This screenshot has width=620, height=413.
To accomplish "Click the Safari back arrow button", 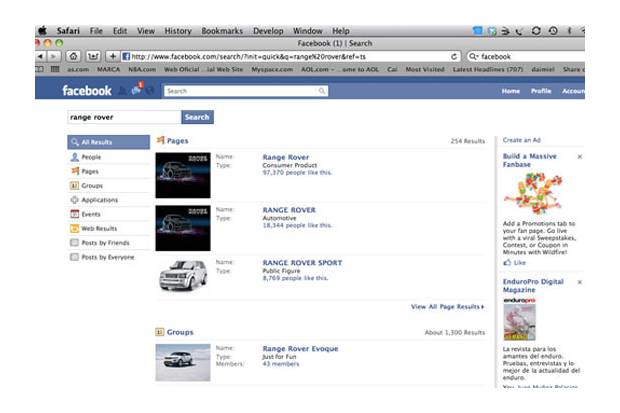I will (41, 57).
